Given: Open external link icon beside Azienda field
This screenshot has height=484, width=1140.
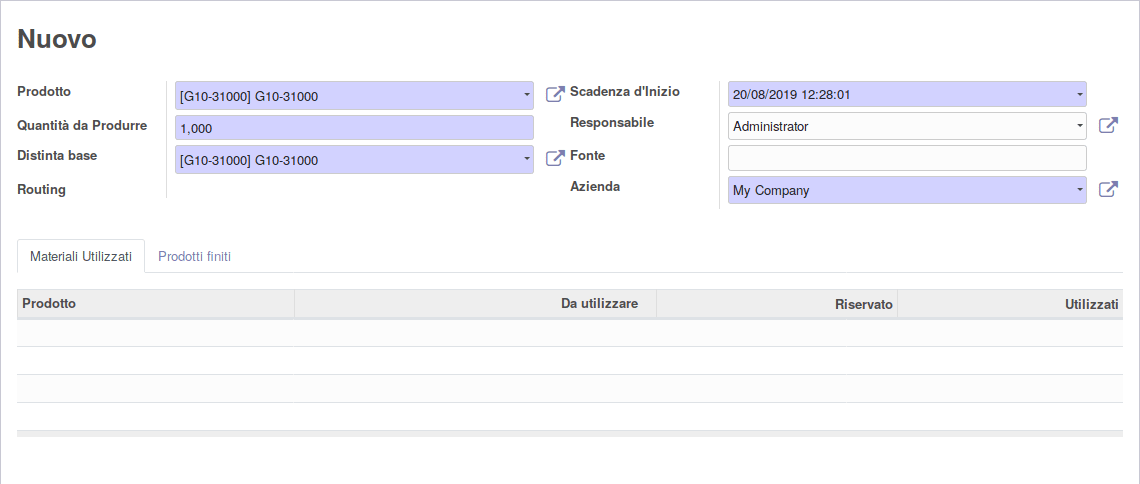Looking at the screenshot, I should [x=1107, y=190].
